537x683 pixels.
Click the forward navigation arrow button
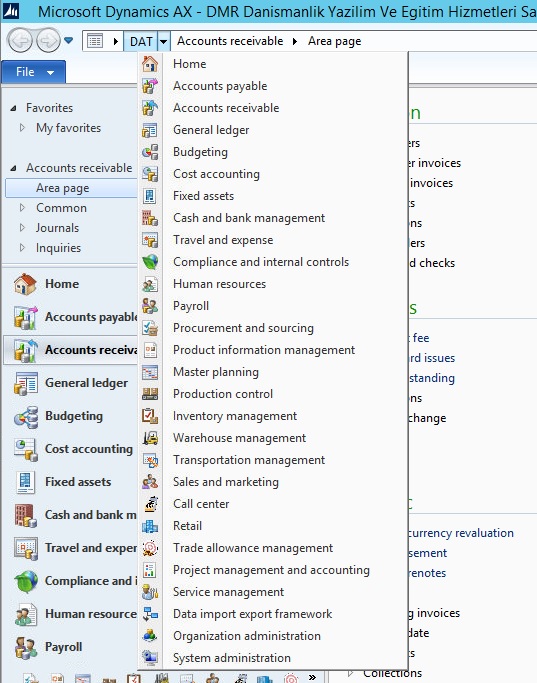pyautogui.click(x=48, y=41)
